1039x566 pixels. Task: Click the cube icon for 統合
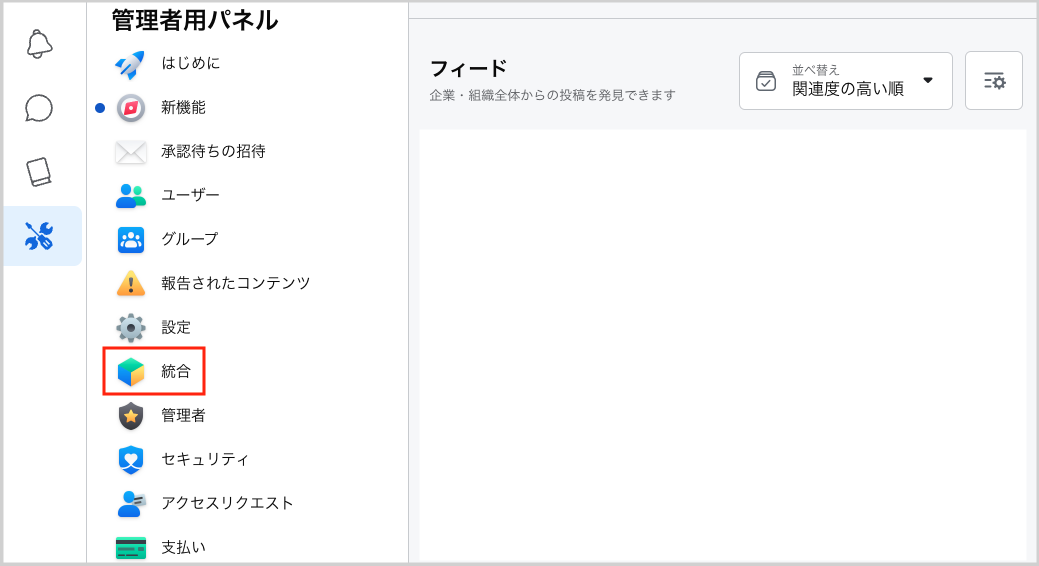coord(131,372)
